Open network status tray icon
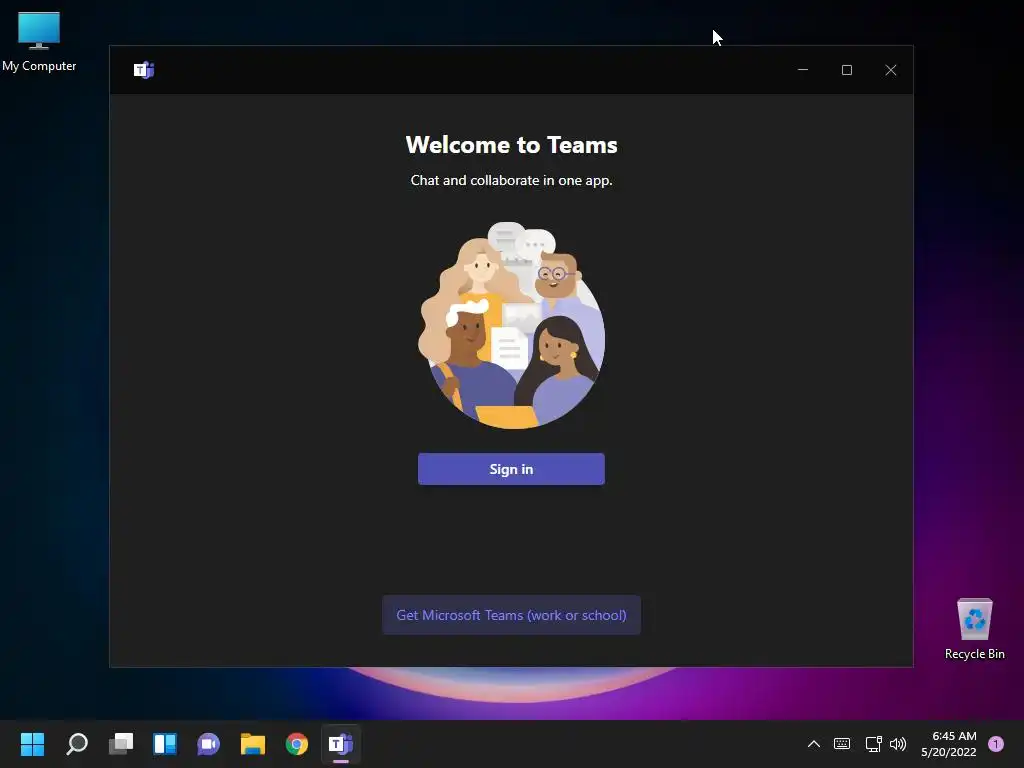The width and height of the screenshot is (1024, 768). pyautogui.click(x=873, y=744)
